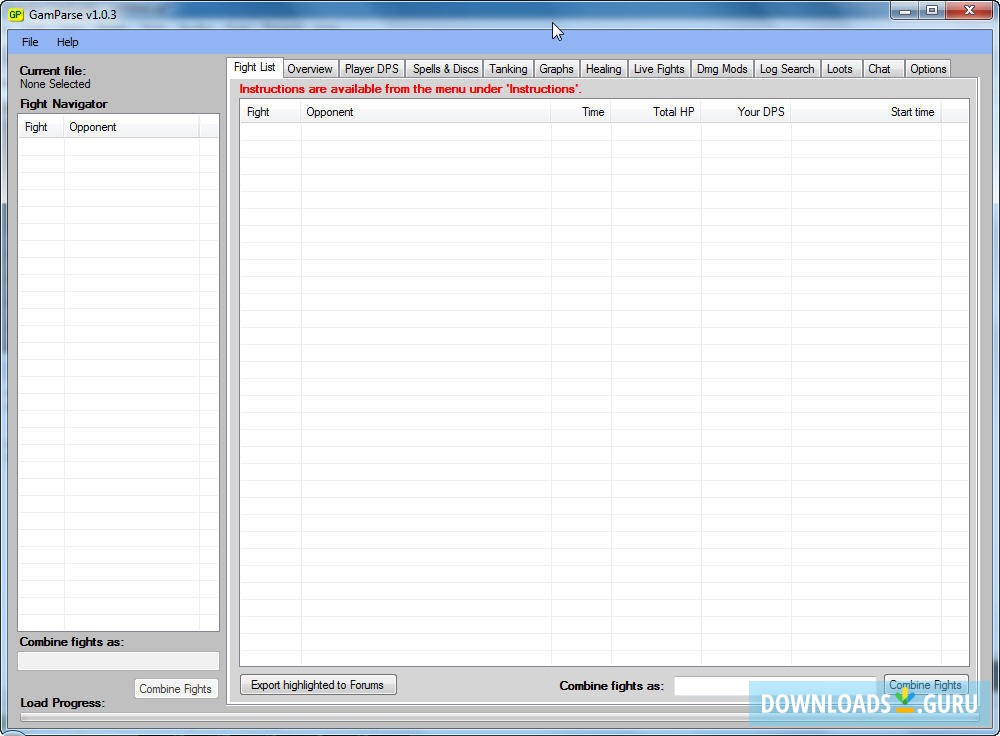Close the GamParse window
The width and height of the screenshot is (1000, 736).
[969, 10]
